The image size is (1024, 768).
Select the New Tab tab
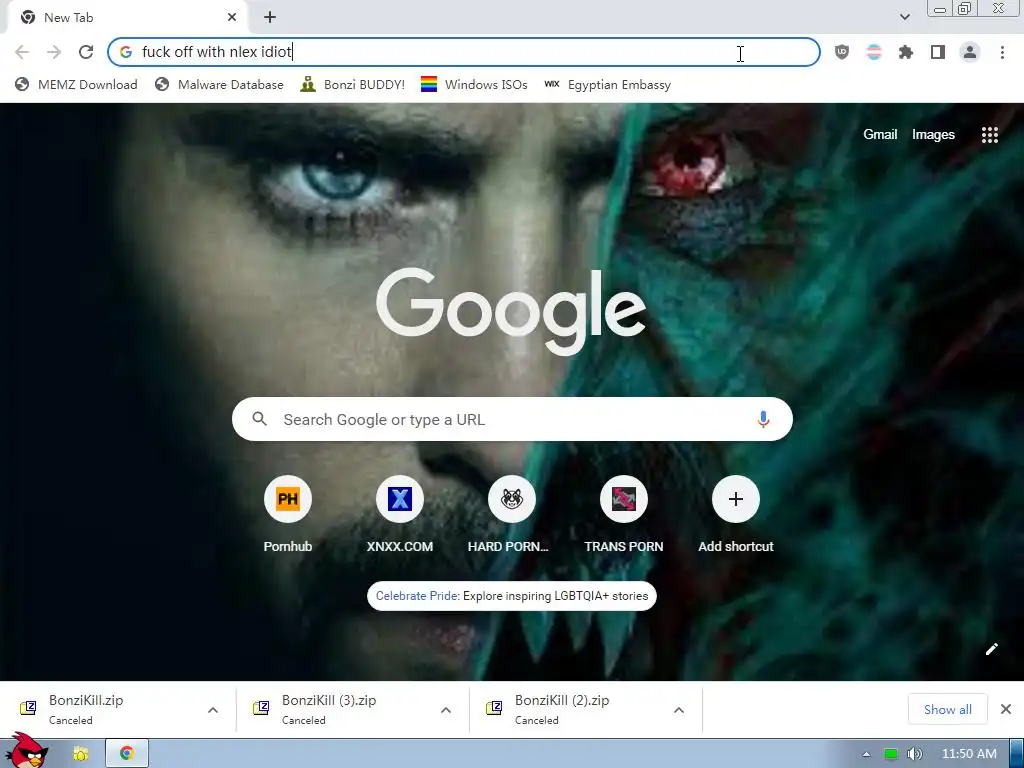pos(127,18)
